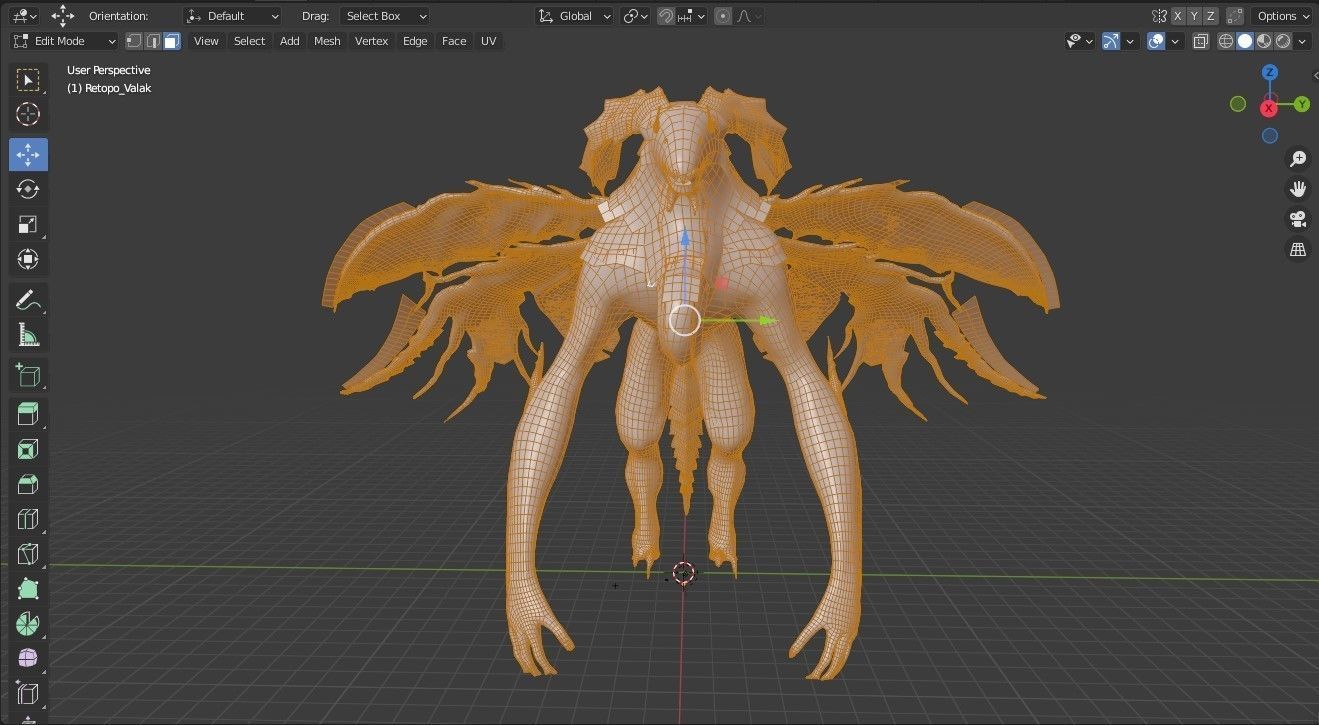
Task: Click the red X axis on the navigation gizmo
Action: [1270, 108]
